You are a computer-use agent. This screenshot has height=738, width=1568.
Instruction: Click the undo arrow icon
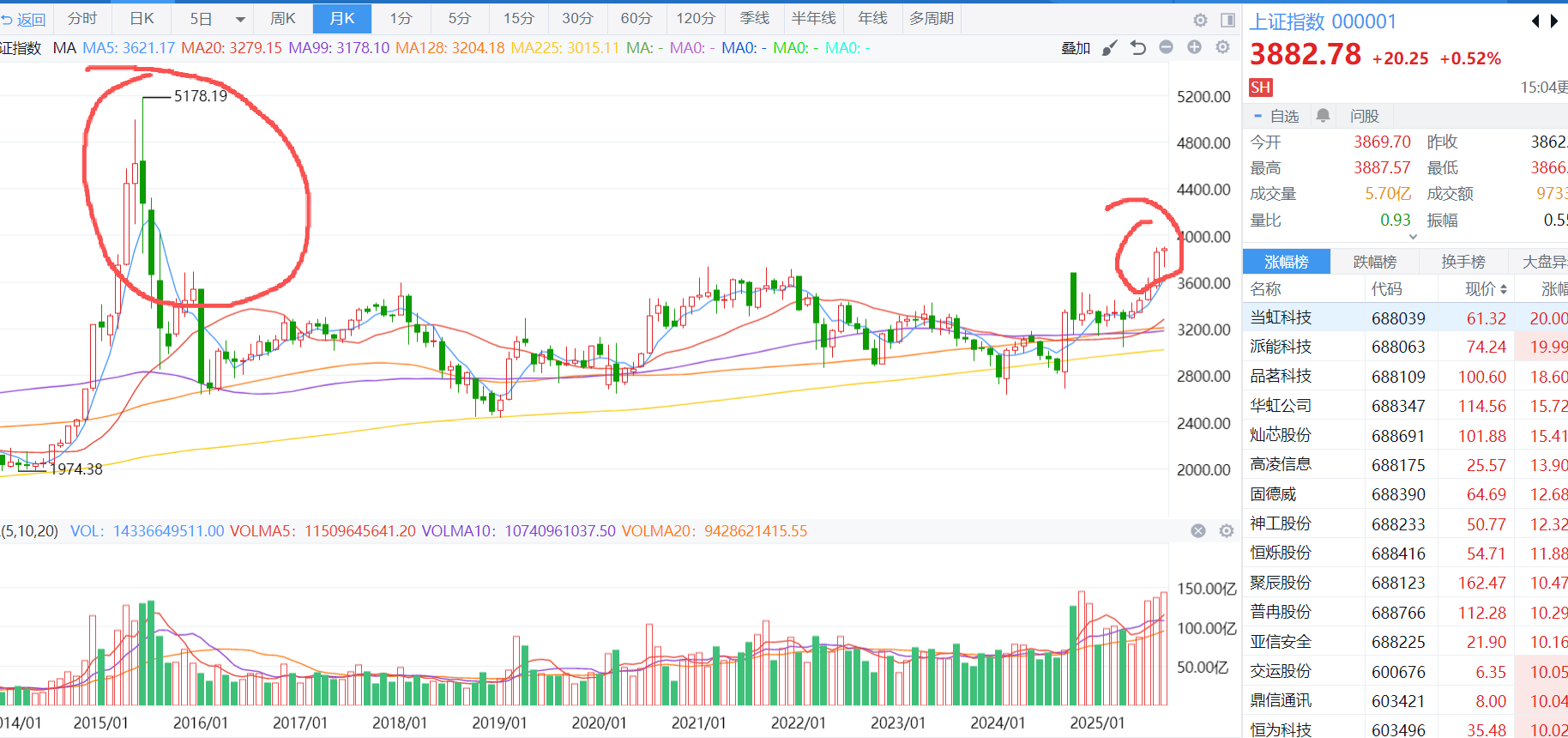(1138, 48)
